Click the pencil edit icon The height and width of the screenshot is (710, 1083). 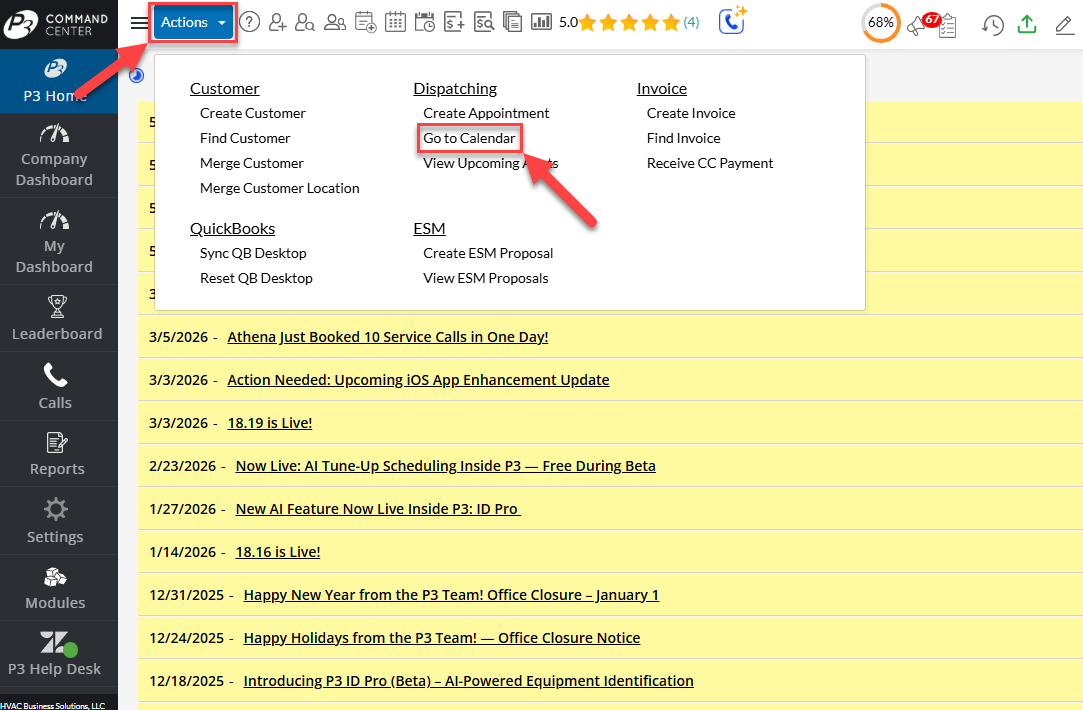coord(1064,26)
